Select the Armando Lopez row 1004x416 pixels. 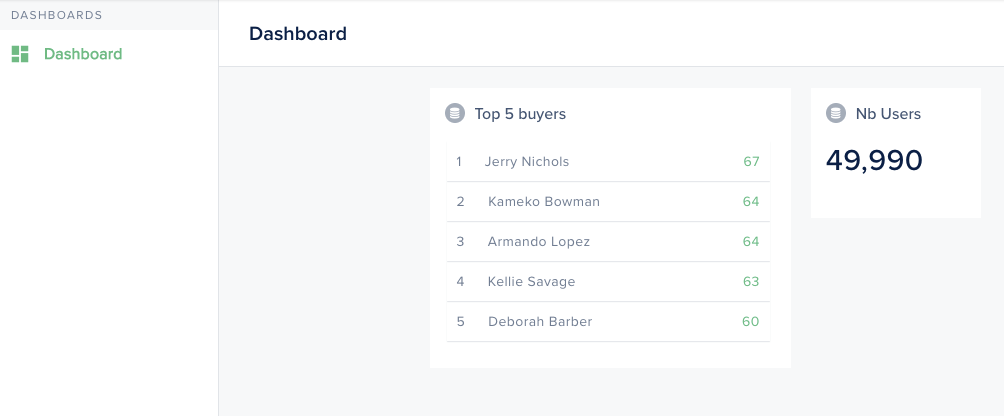tap(608, 242)
